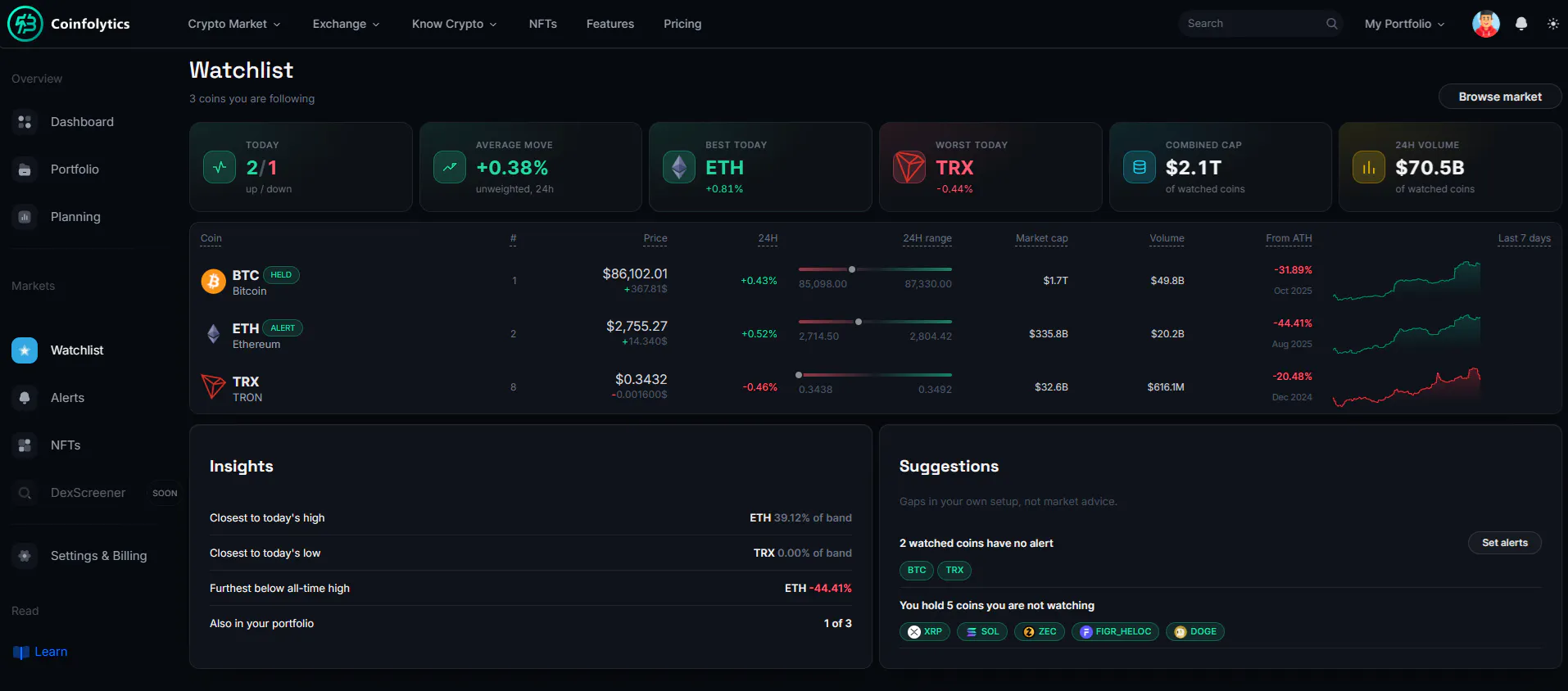Click the Set alerts button
Screen dimensions: 1568x691
pos(1505,543)
